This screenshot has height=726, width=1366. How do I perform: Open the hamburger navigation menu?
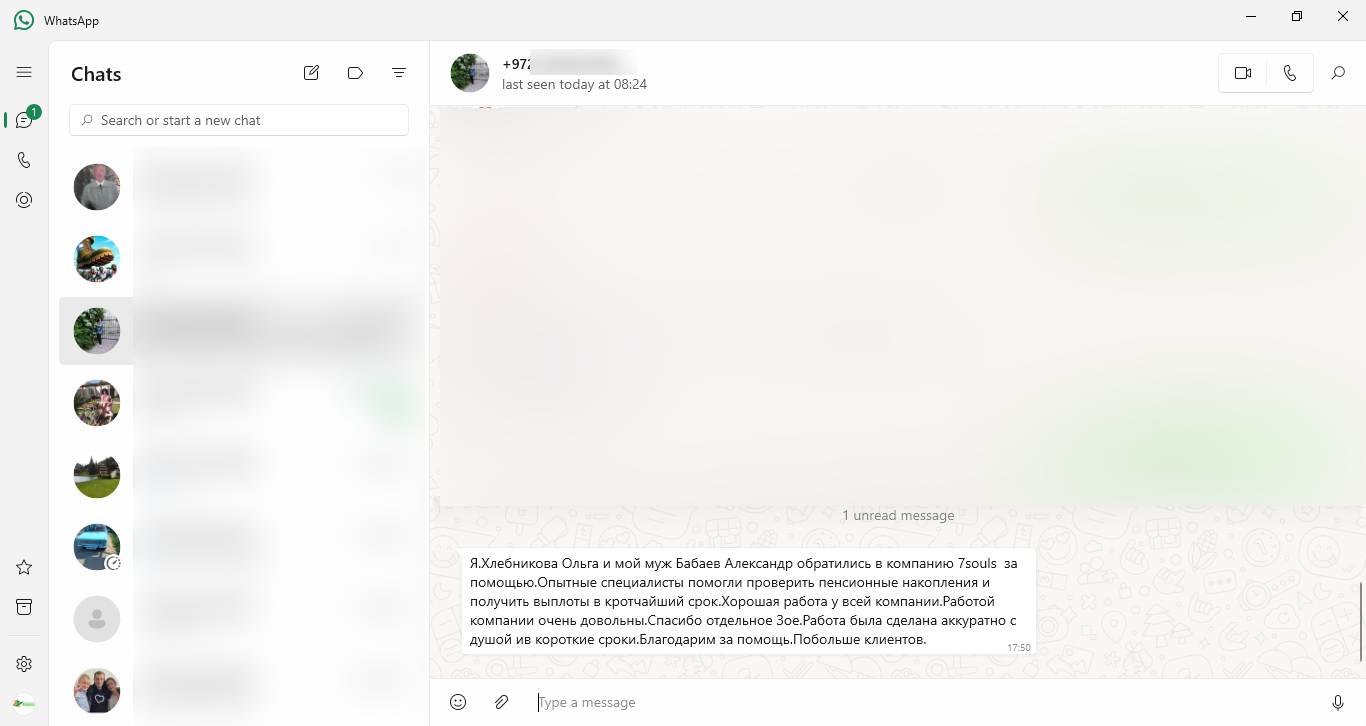coord(24,72)
